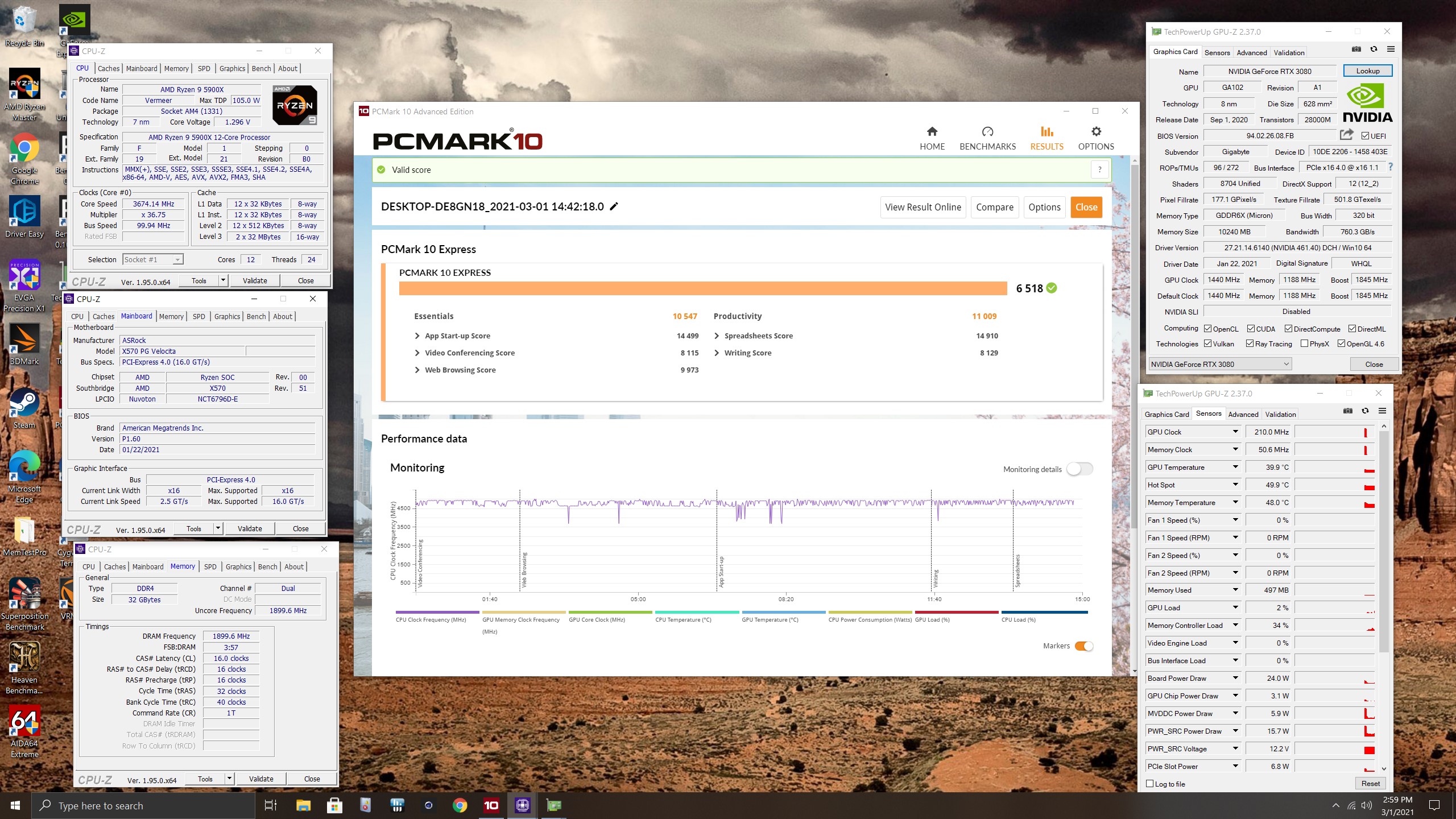Launch EVGA Precision X1 shortcut
The width and height of the screenshot is (1456, 819).
24,287
